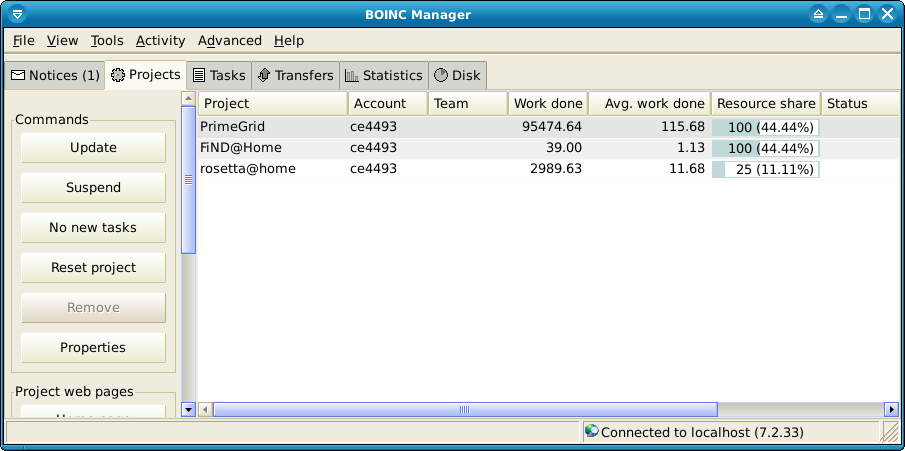Viewport: 905px width, 451px height.
Task: Click FiND@Home's resource share bar
Action: 766,149
